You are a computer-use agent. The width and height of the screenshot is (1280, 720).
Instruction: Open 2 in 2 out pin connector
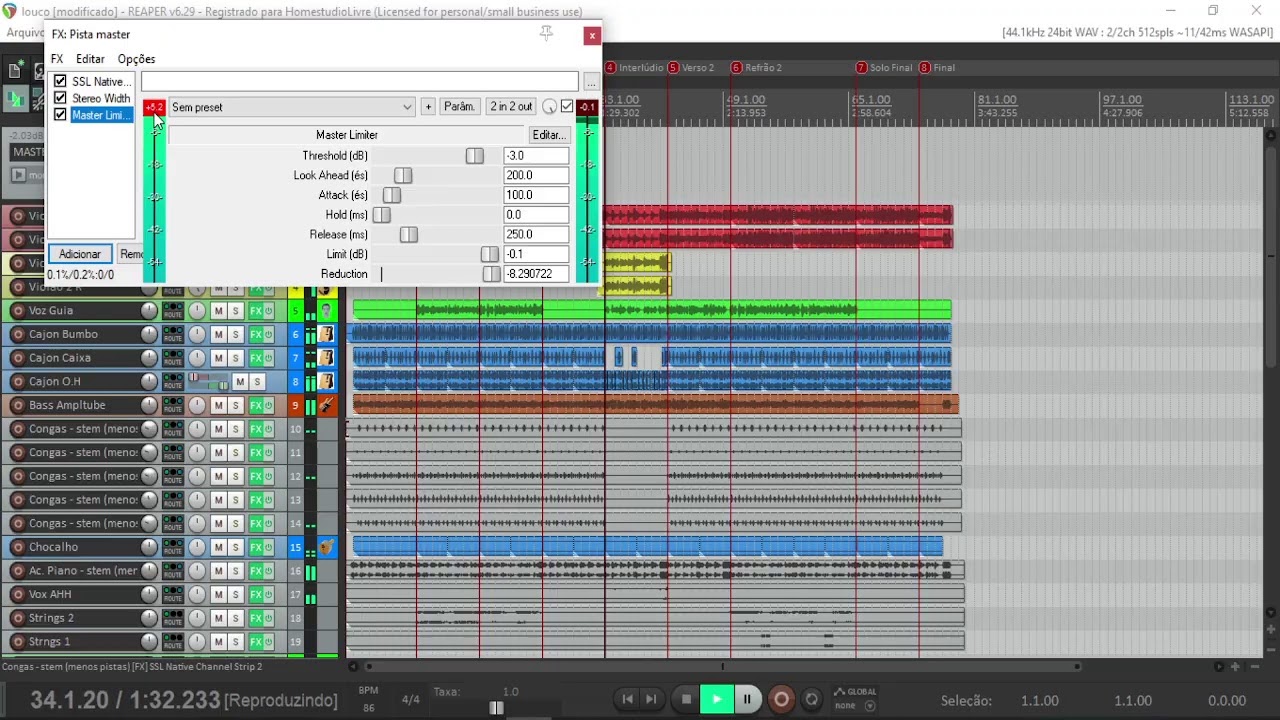point(511,107)
